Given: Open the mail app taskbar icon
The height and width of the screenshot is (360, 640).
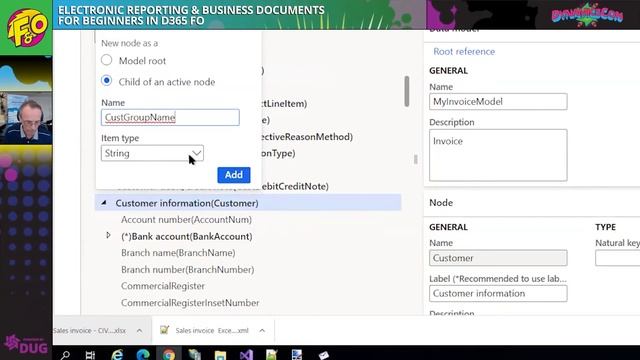Looking at the screenshot, I should click(x=324, y=355).
